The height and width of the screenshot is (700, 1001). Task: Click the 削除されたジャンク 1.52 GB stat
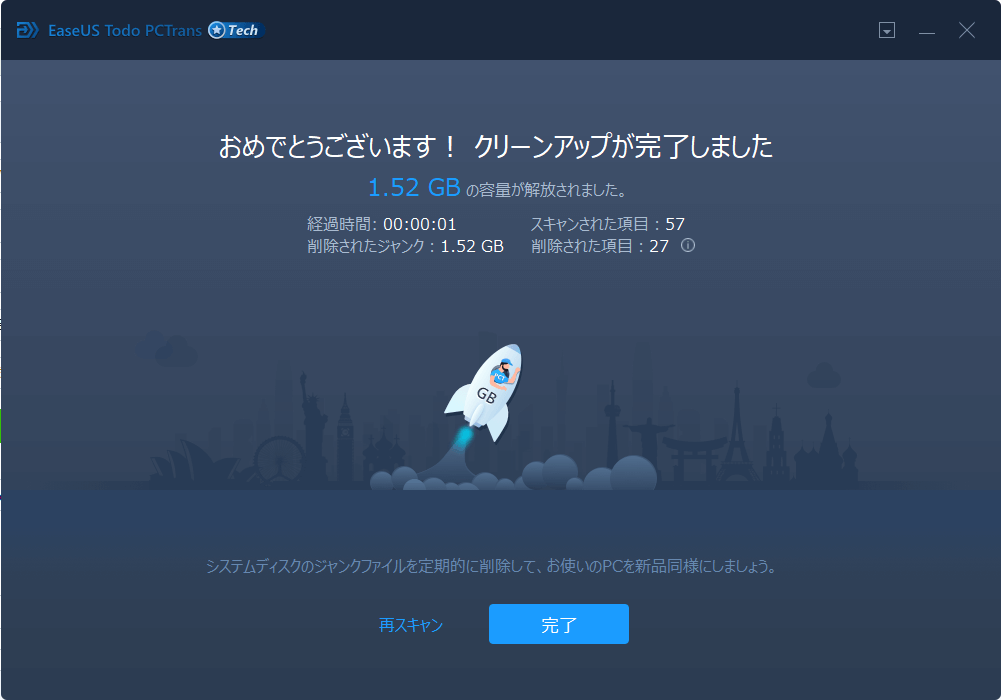(x=405, y=246)
